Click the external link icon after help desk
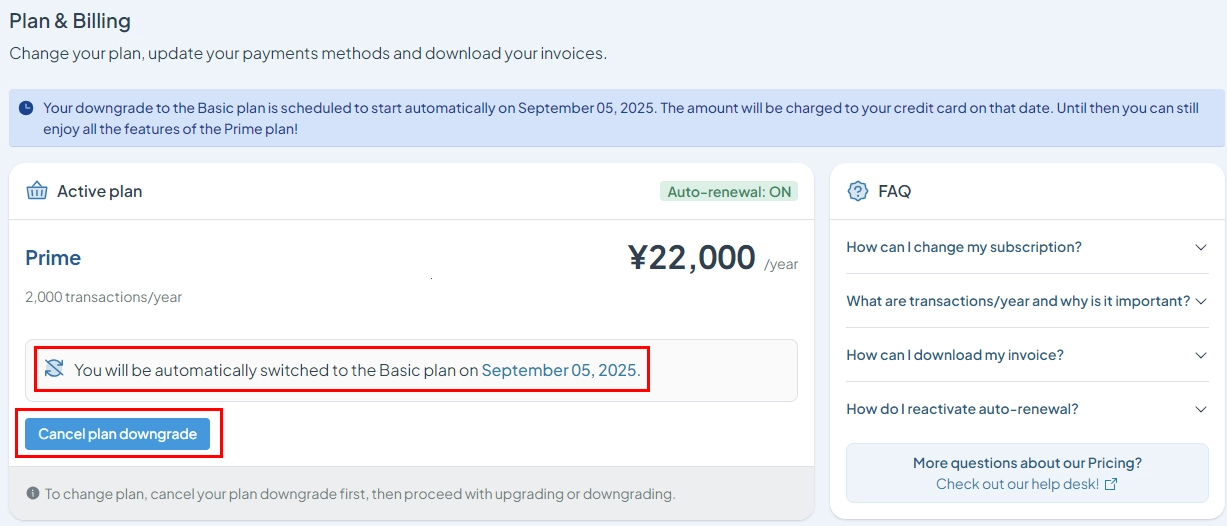Screen dimensions: 1227x526 [1110, 484]
